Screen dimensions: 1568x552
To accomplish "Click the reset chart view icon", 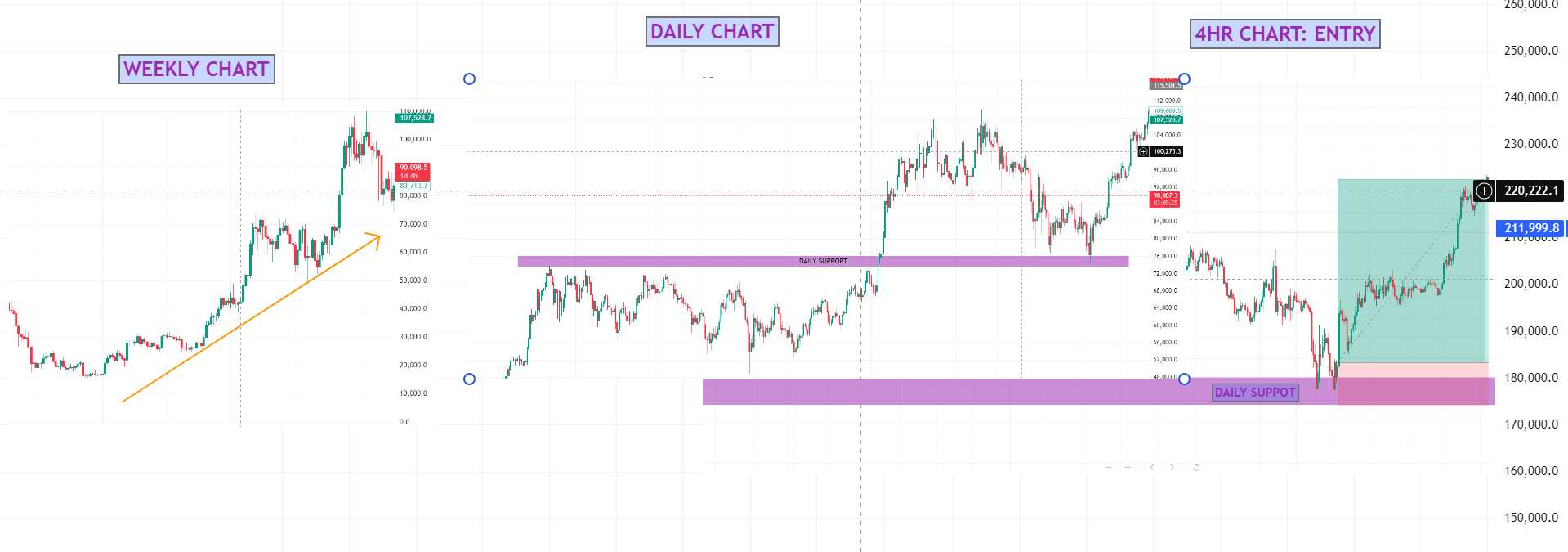I will coord(1196,468).
